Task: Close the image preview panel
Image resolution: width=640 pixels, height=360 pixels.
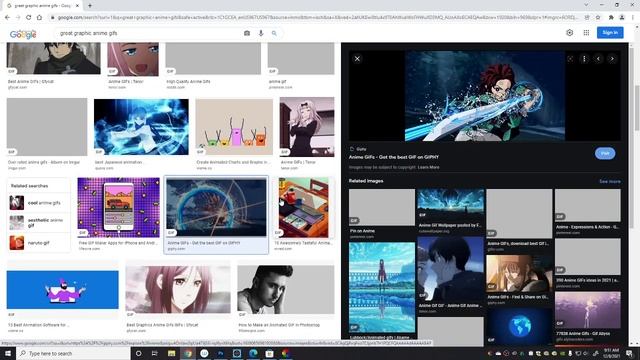Action: point(357,59)
